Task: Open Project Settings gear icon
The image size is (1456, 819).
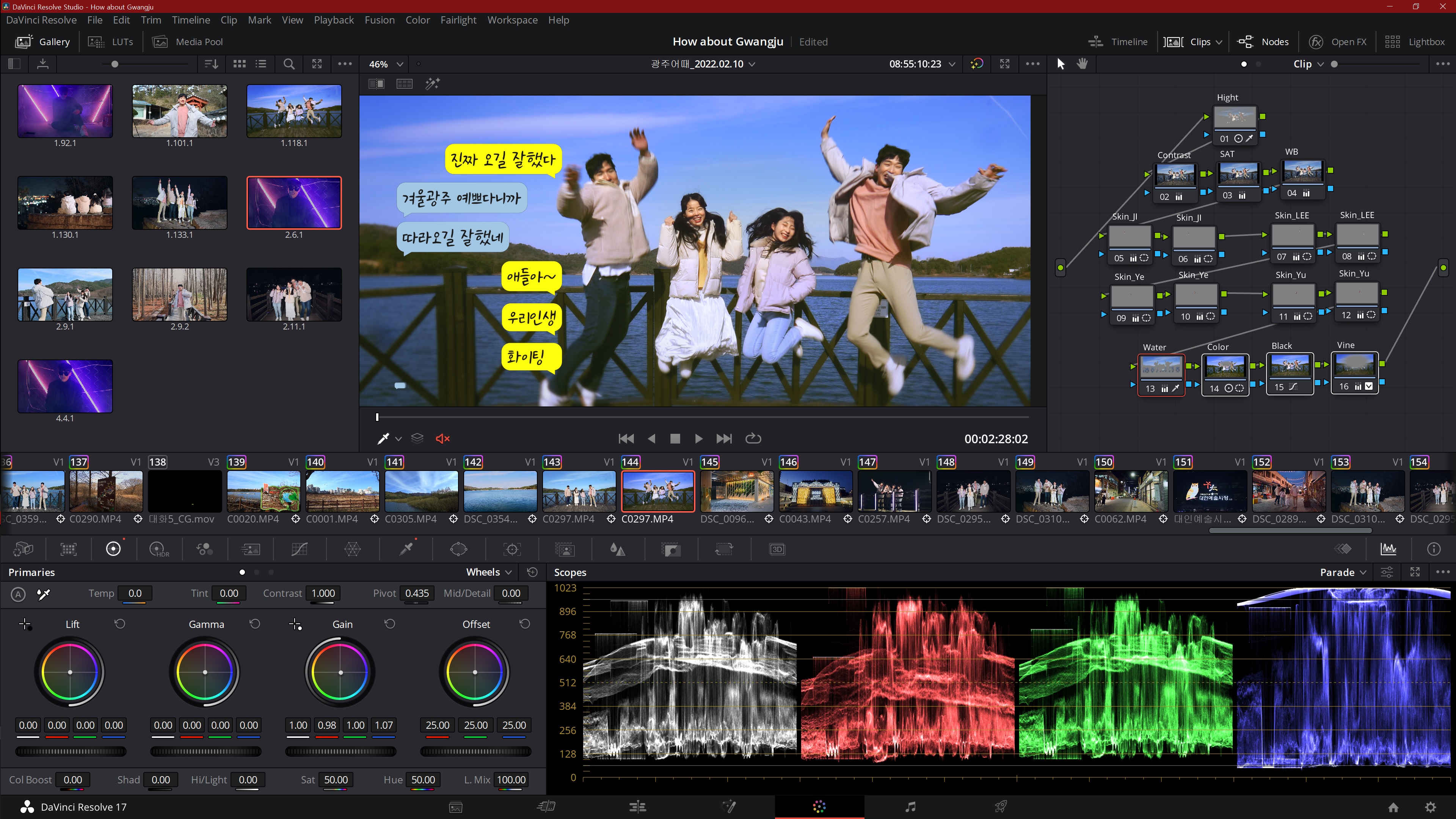Action: tap(1430, 807)
